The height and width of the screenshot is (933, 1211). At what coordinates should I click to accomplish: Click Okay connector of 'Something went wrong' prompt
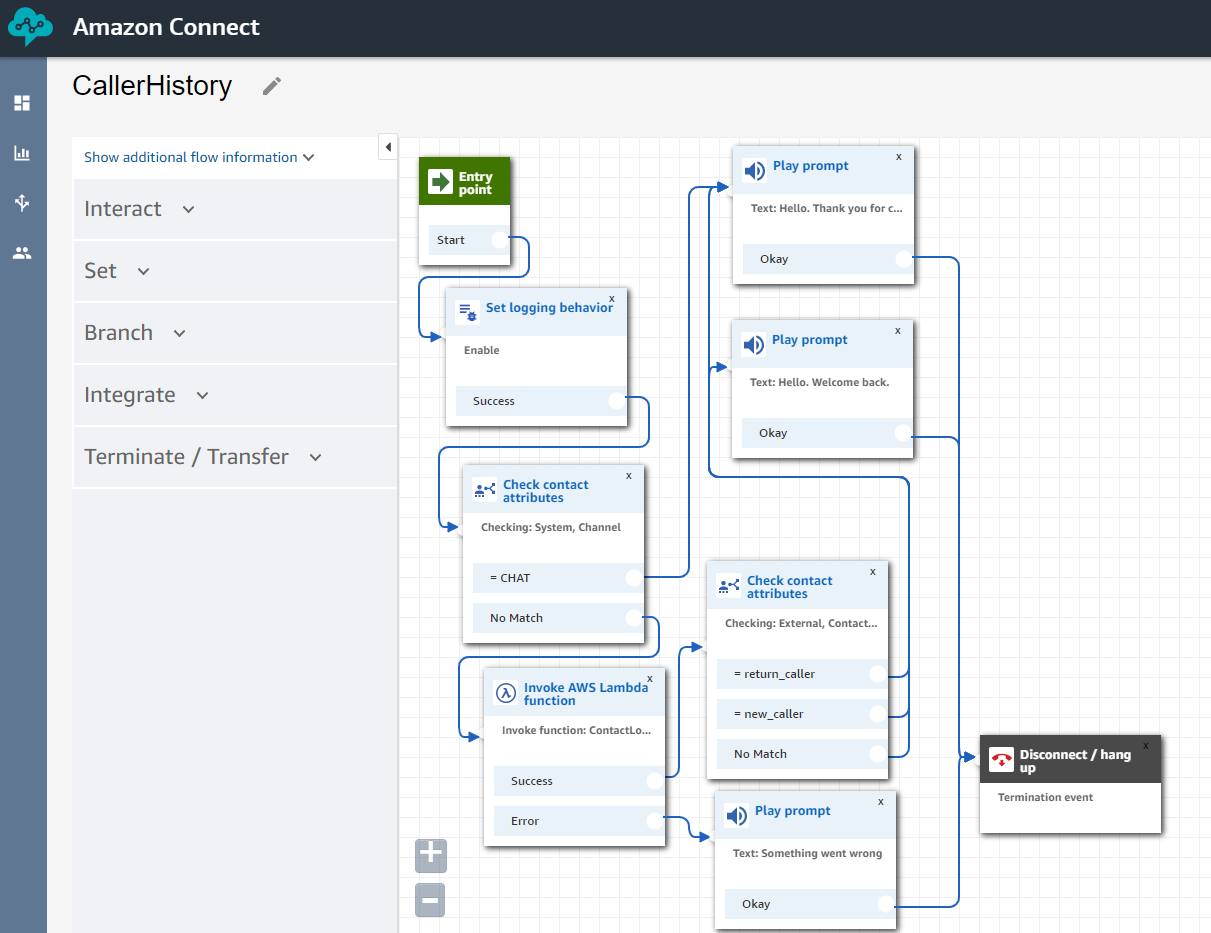click(886, 904)
